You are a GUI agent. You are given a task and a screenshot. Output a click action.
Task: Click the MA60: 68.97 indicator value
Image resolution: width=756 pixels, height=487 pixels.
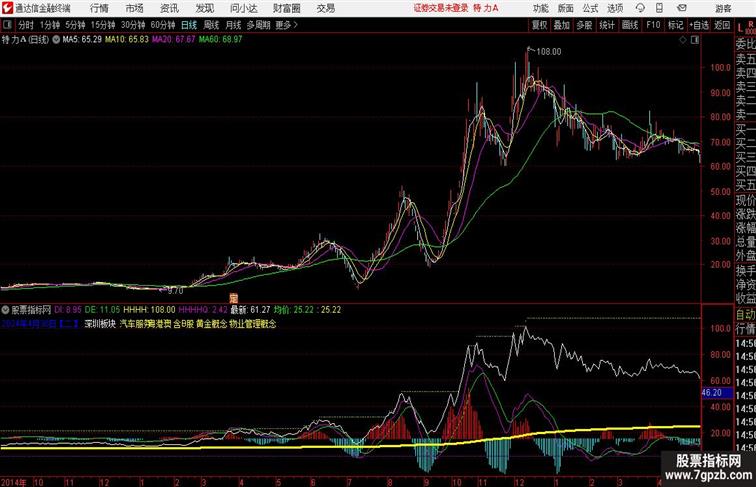click(x=220, y=40)
